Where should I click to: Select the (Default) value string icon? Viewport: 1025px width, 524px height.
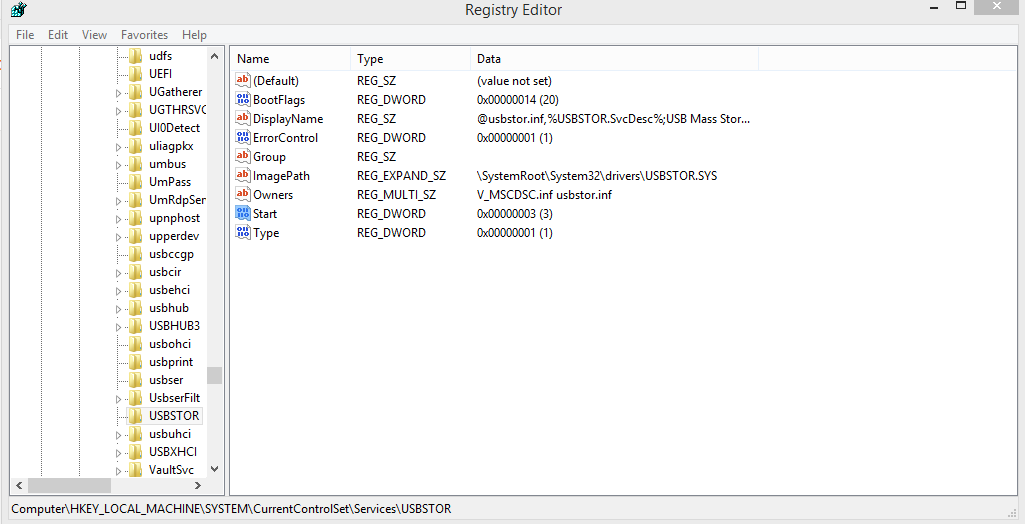(243, 80)
